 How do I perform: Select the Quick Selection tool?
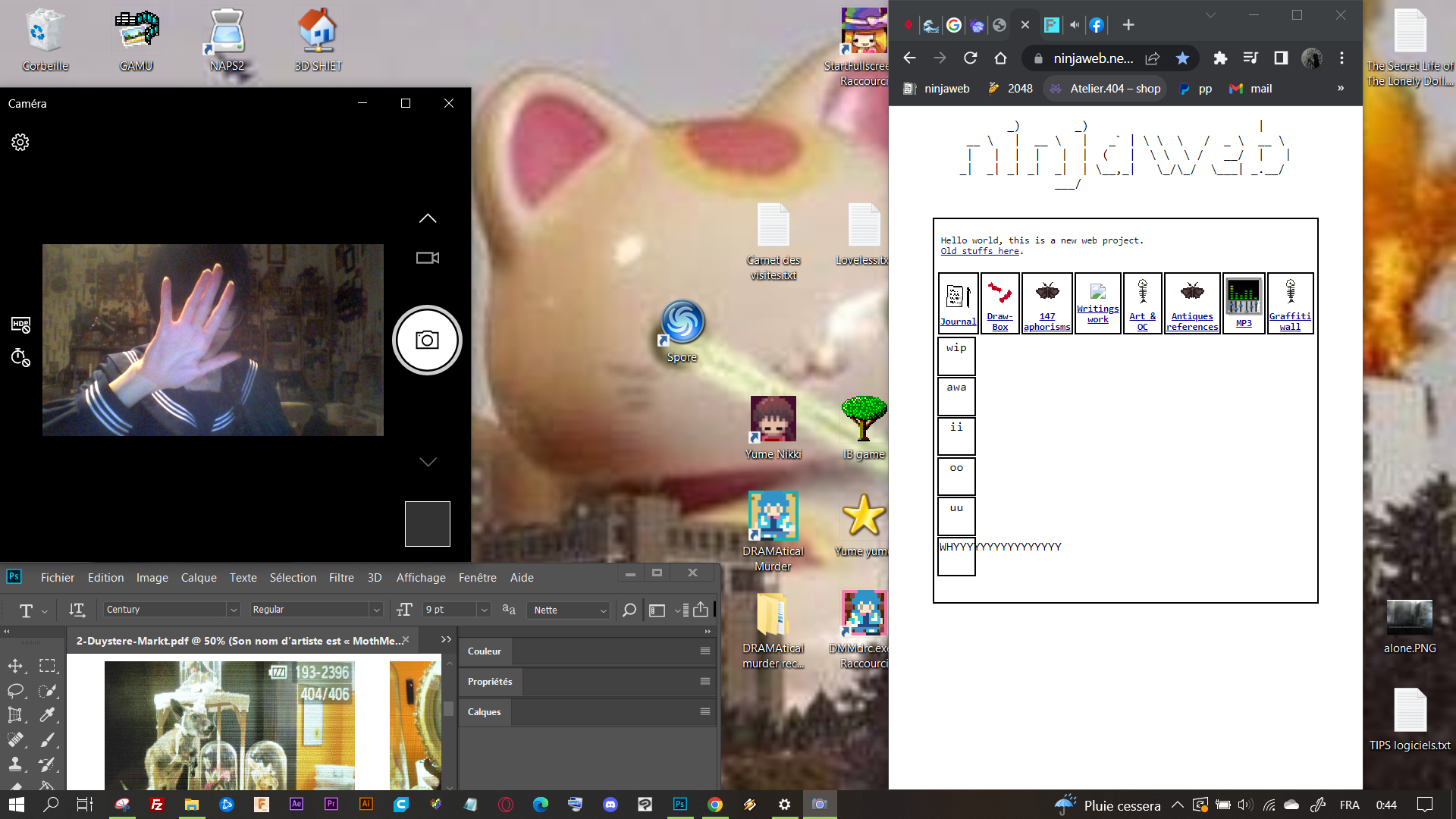pos(48,691)
